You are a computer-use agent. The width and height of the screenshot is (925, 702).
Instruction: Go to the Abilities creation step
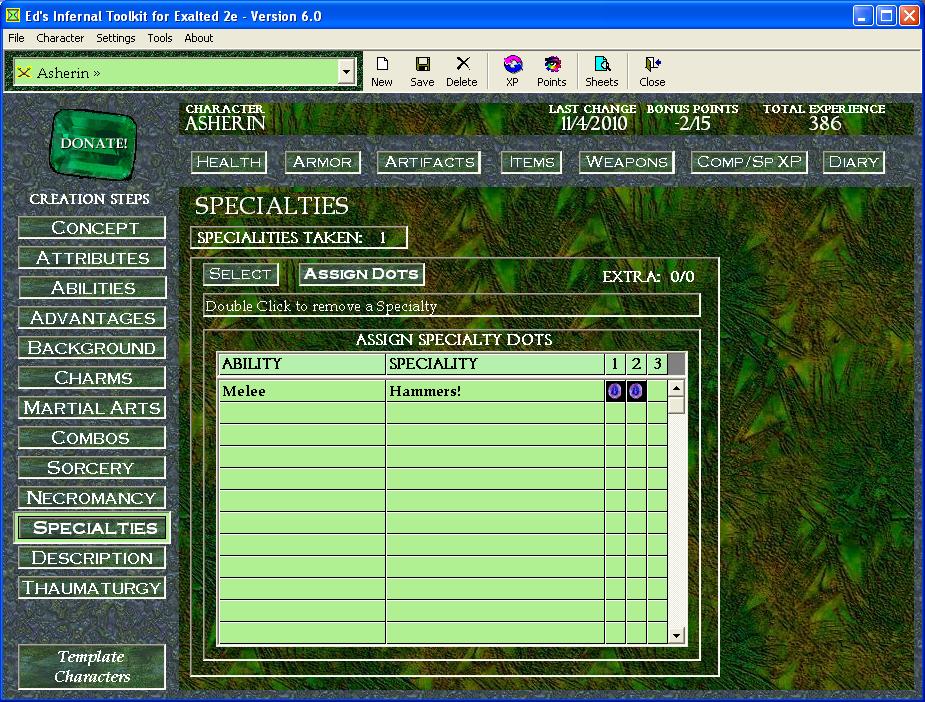92,288
